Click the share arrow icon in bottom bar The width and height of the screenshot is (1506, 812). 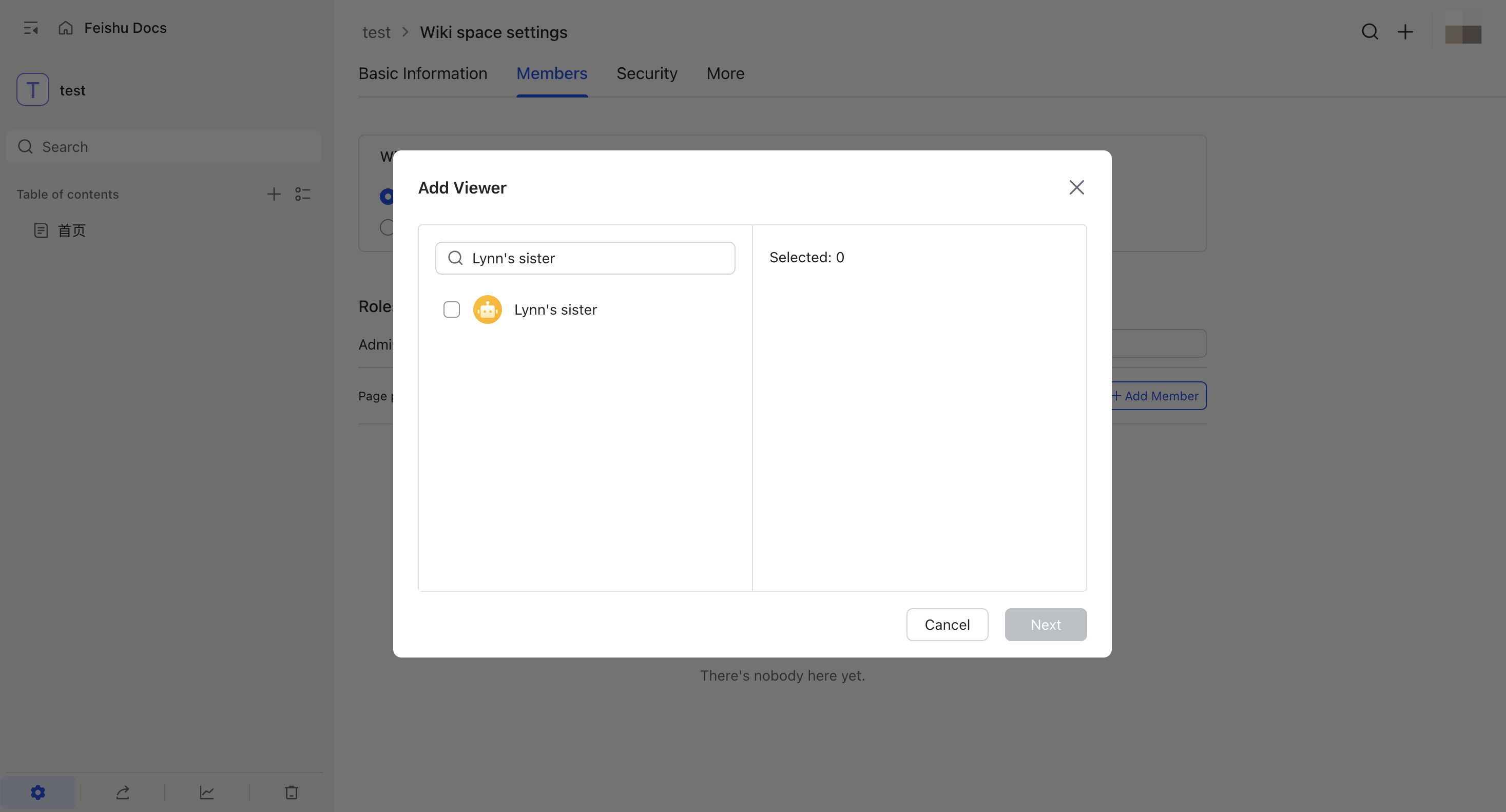[x=123, y=792]
